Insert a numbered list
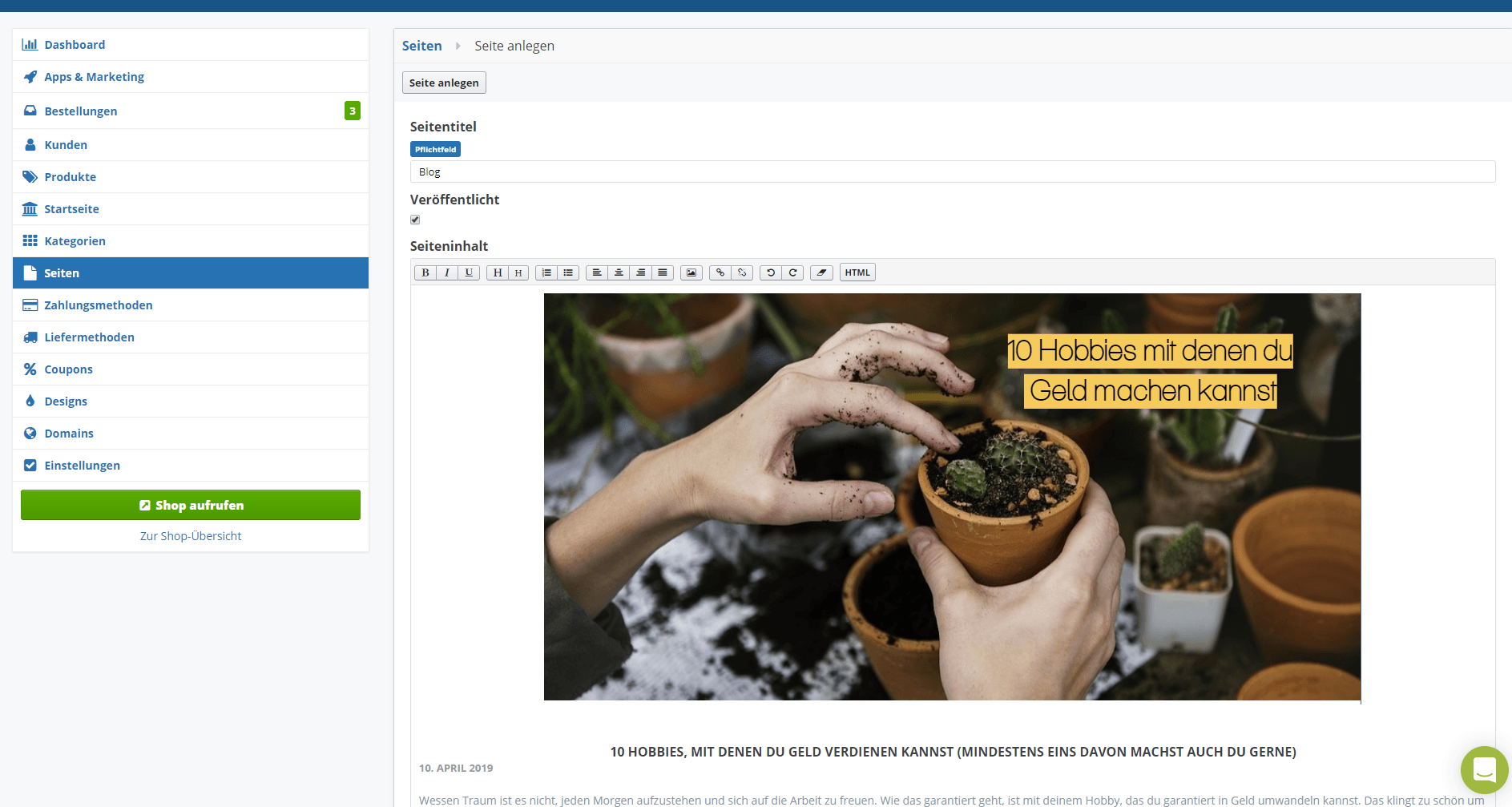Image resolution: width=1512 pixels, height=807 pixels. tap(546, 272)
